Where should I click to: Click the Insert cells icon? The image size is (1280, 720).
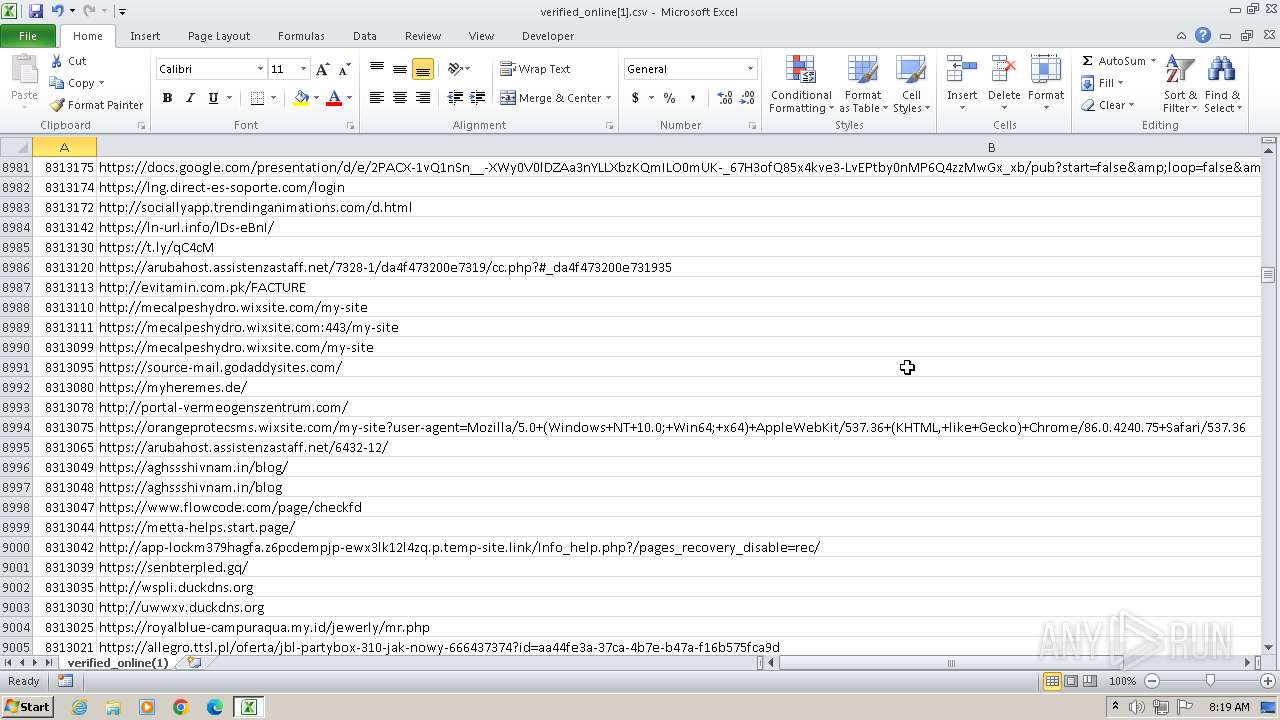coord(962,71)
